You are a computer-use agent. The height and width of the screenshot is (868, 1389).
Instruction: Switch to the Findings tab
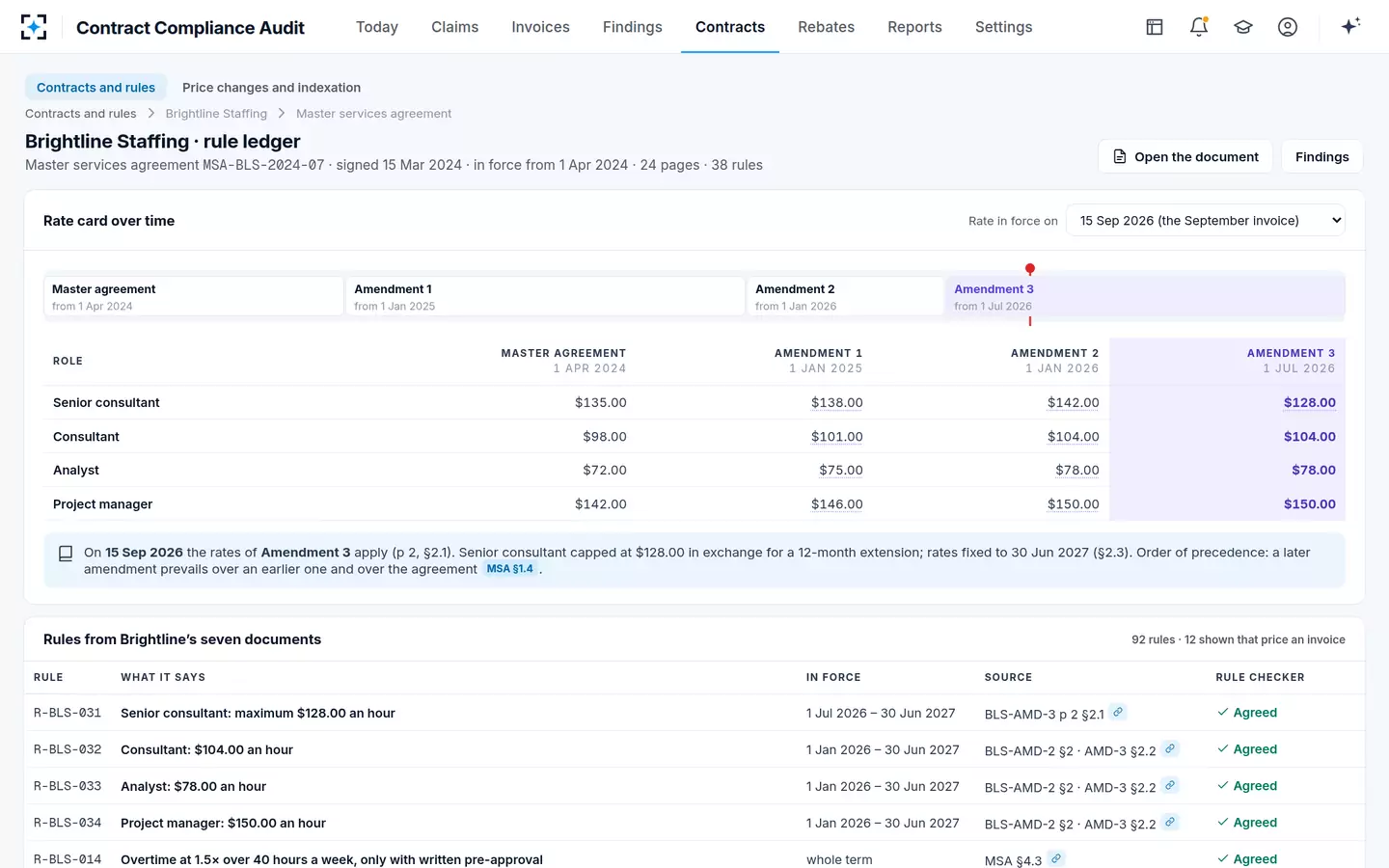coord(633,27)
